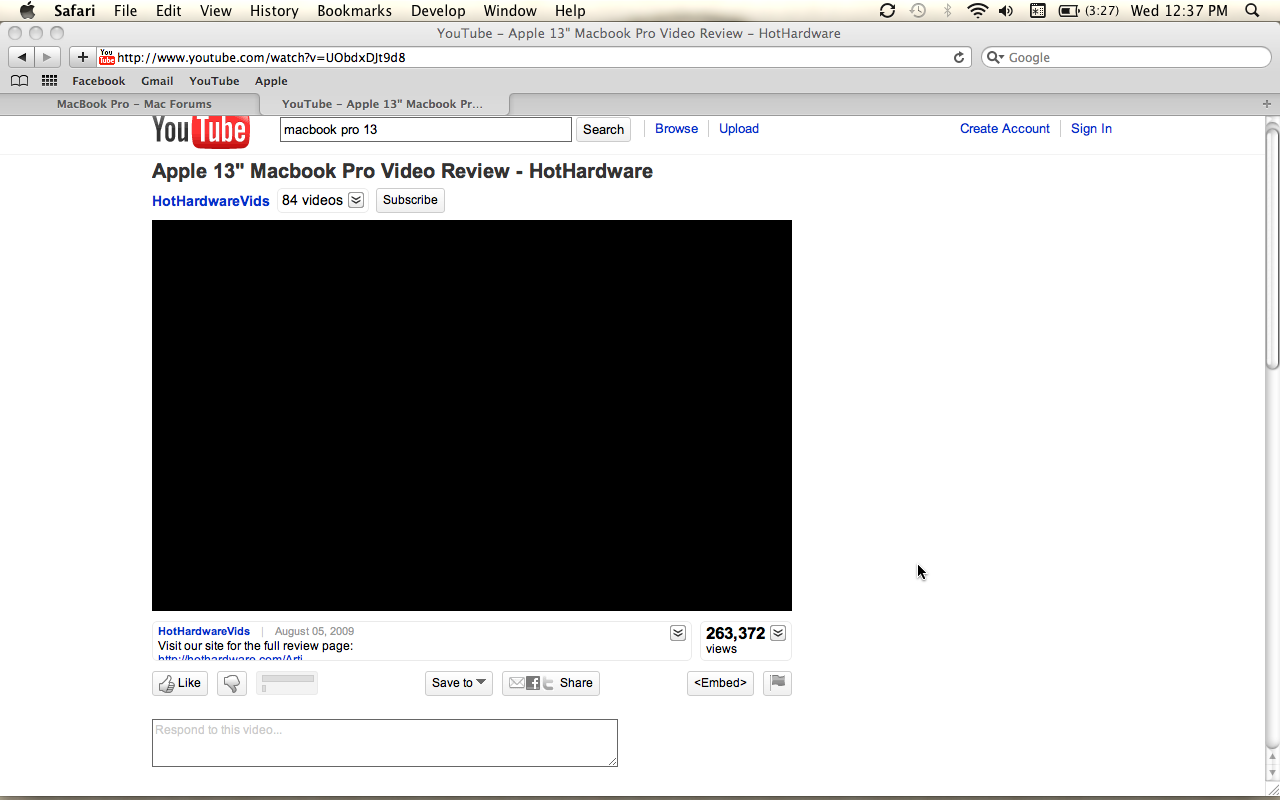
Task: Reload page using address bar reload icon
Action: pos(959,57)
